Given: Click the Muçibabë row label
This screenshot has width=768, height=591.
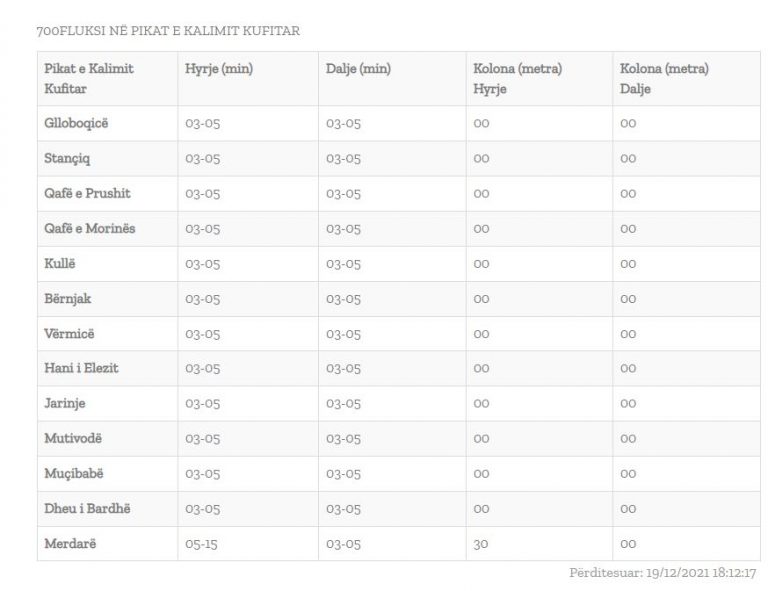Looking at the screenshot, I should click(x=74, y=473).
